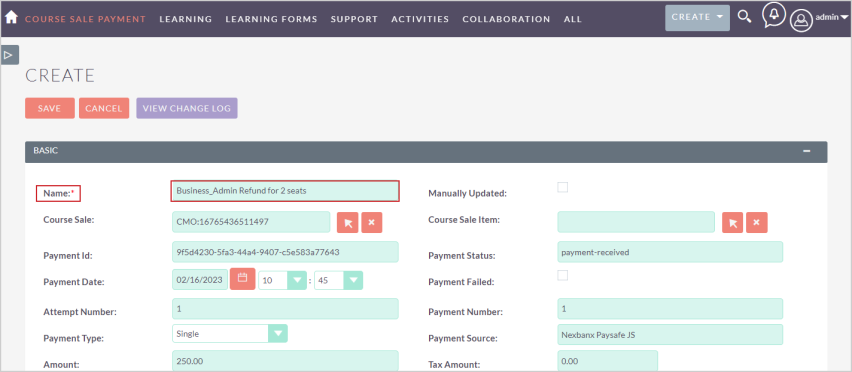Toggle the Payment Failed checkbox
The width and height of the screenshot is (852, 372).
563,275
